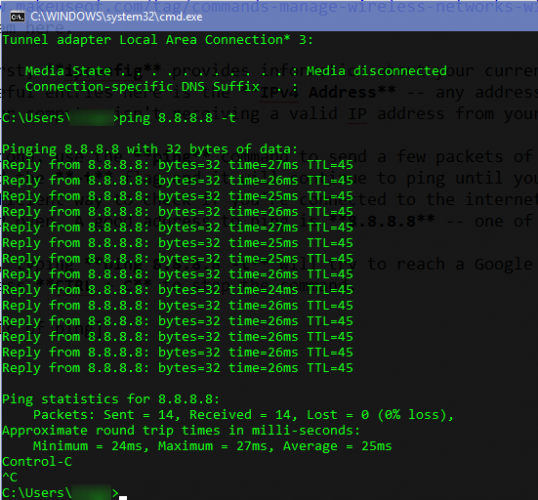Click the cmd.exe icon in title bar
The image size is (538, 500).
17,16
